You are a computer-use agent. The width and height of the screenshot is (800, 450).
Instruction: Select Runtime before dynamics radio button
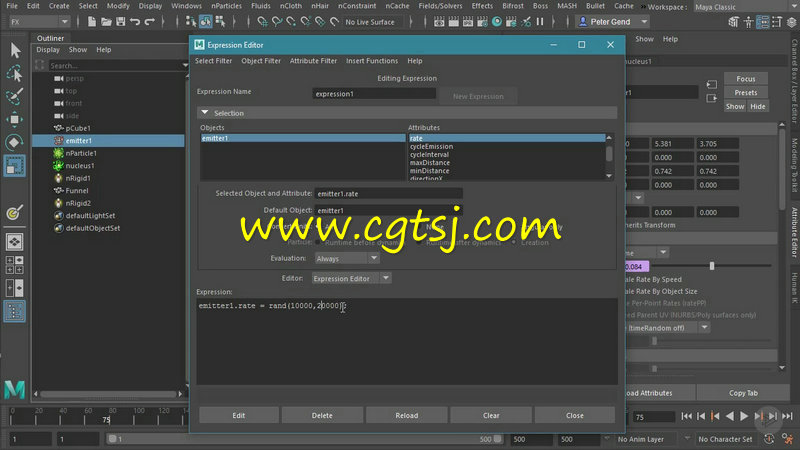click(318, 242)
